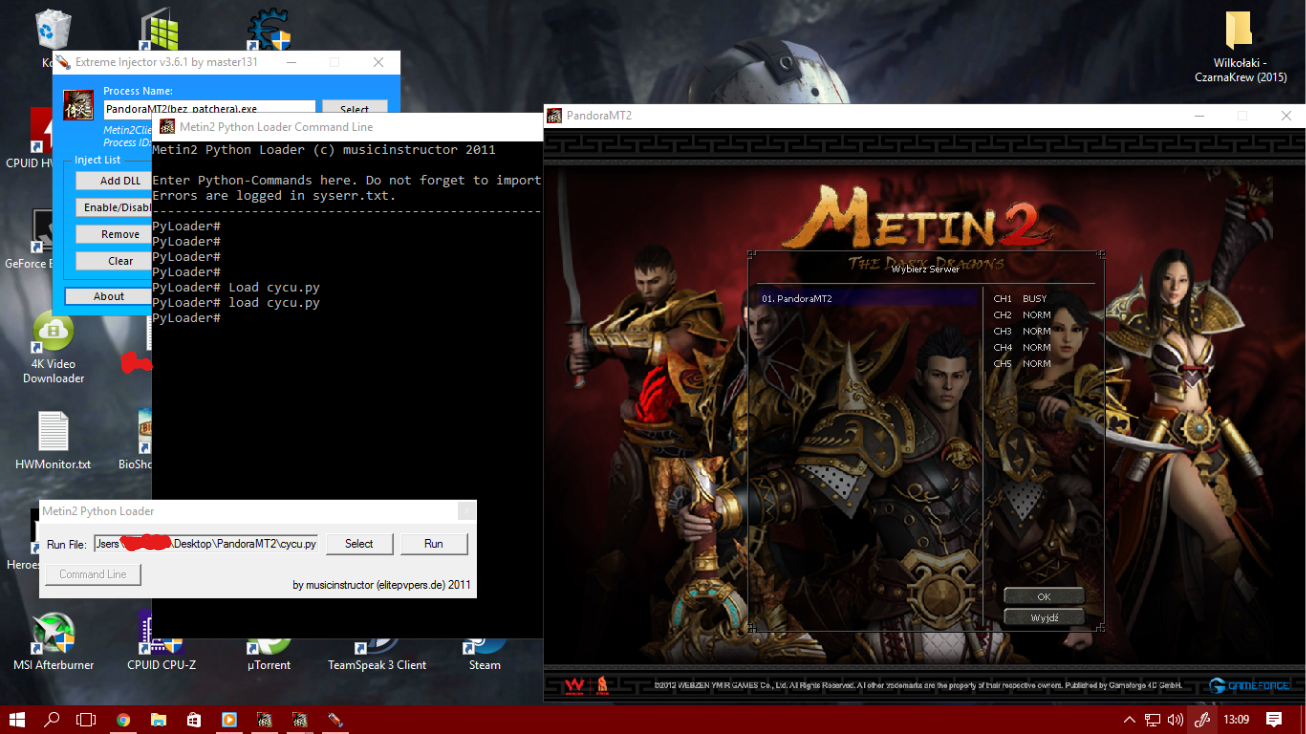Viewport: 1306px width, 734px height.
Task: Click the Command Line button
Action: (93, 574)
